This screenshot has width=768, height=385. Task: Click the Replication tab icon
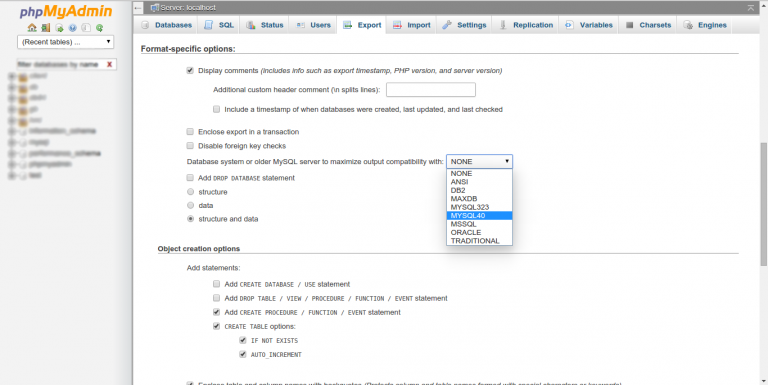(503, 25)
